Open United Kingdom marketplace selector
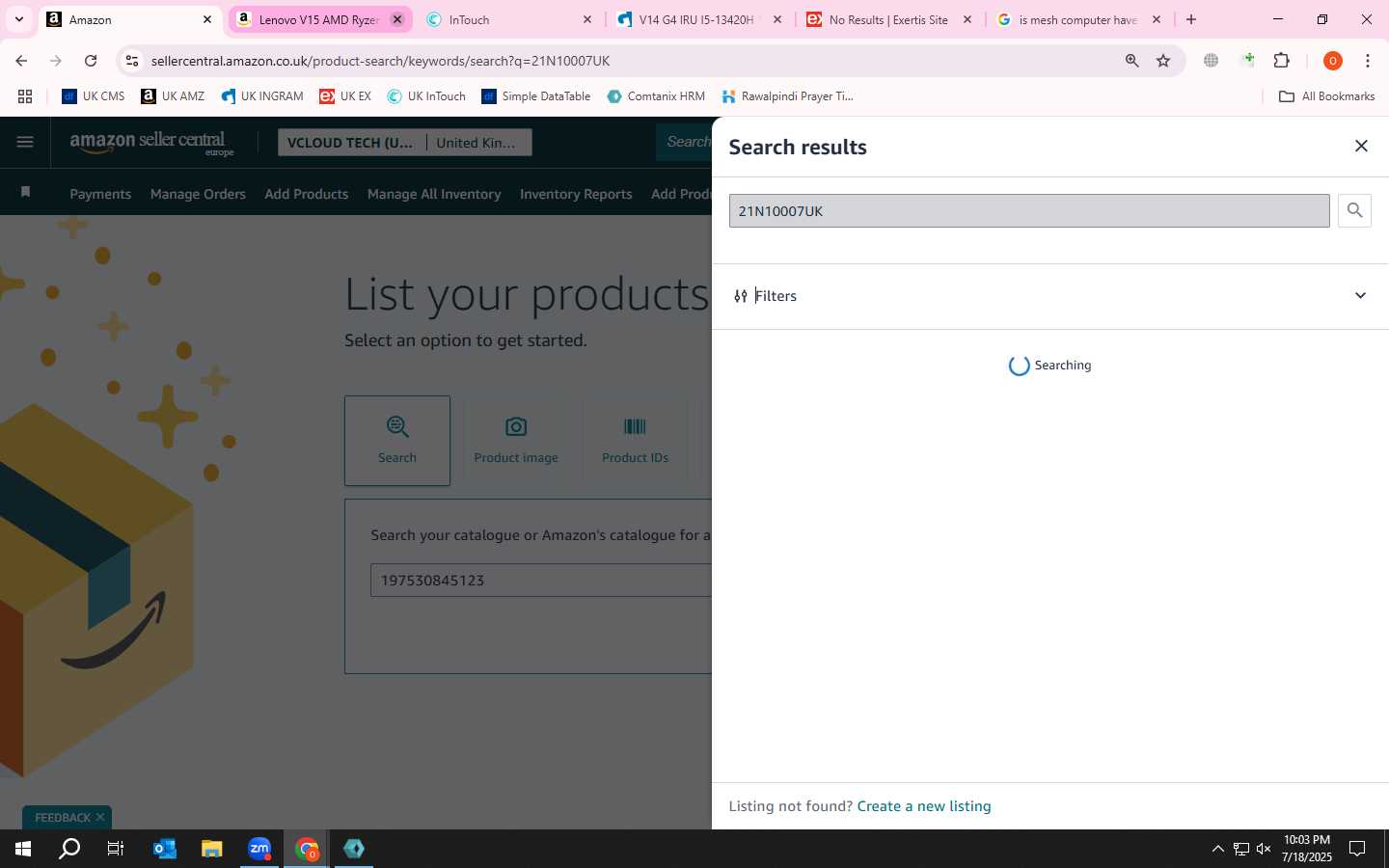This screenshot has width=1389, height=868. [x=478, y=143]
